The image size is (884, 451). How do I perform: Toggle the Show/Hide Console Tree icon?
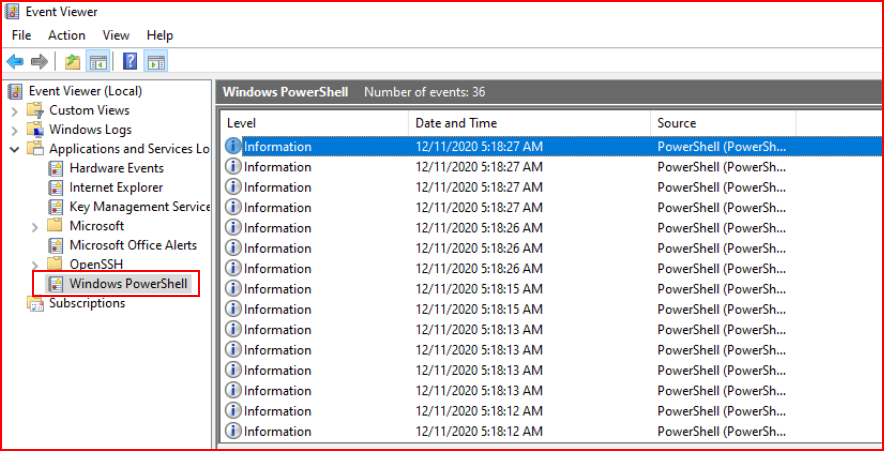[97, 61]
